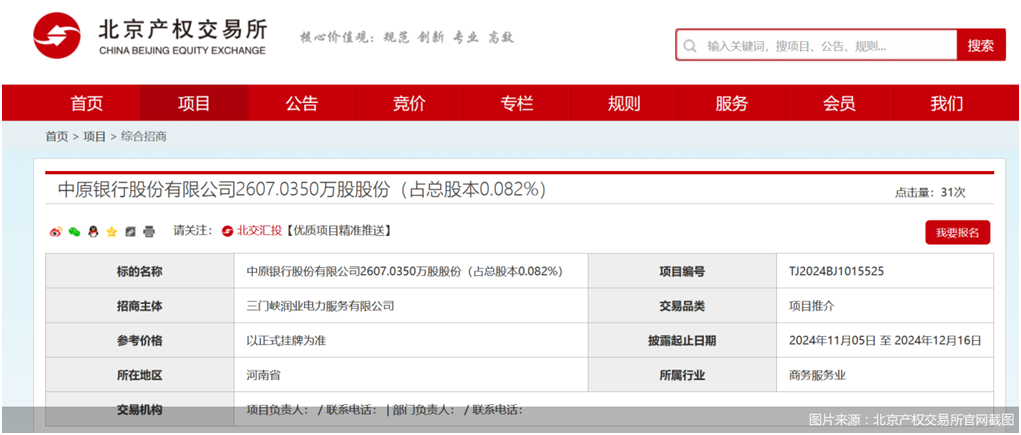Viewport: 1021px width, 435px height.
Task: Click the 核心价值观 slogan text
Action: [406, 37]
